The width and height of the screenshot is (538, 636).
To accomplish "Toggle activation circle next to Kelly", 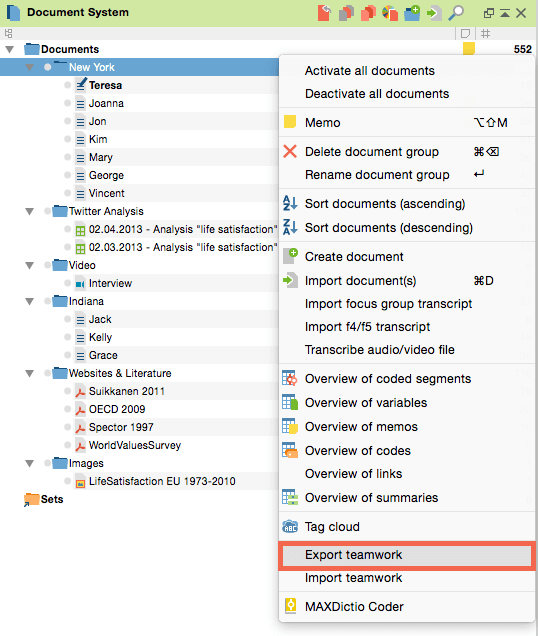I will pyautogui.click(x=67, y=337).
